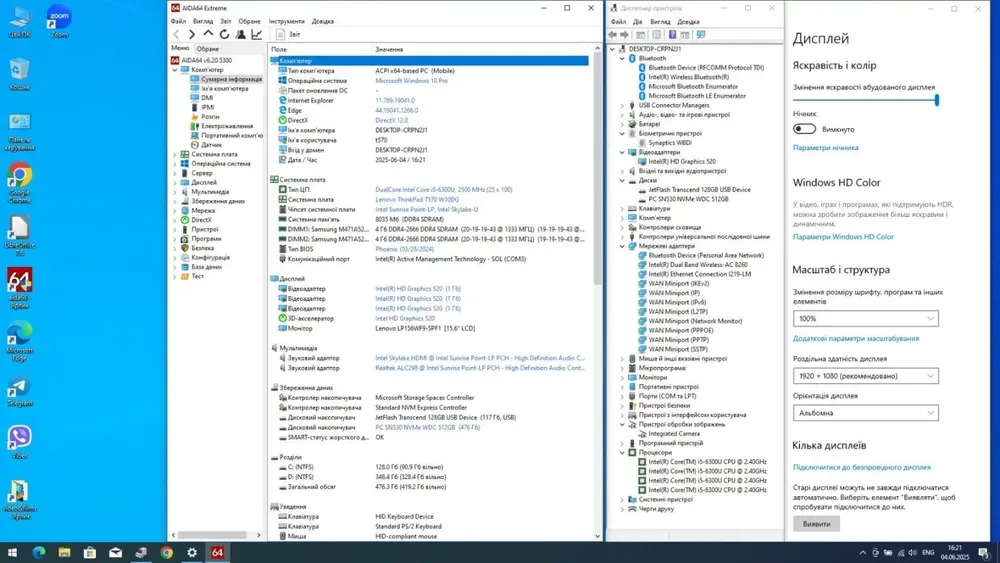Open Параметри Windows HD Color link
Viewport: 1000px width, 563px height.
click(843, 237)
